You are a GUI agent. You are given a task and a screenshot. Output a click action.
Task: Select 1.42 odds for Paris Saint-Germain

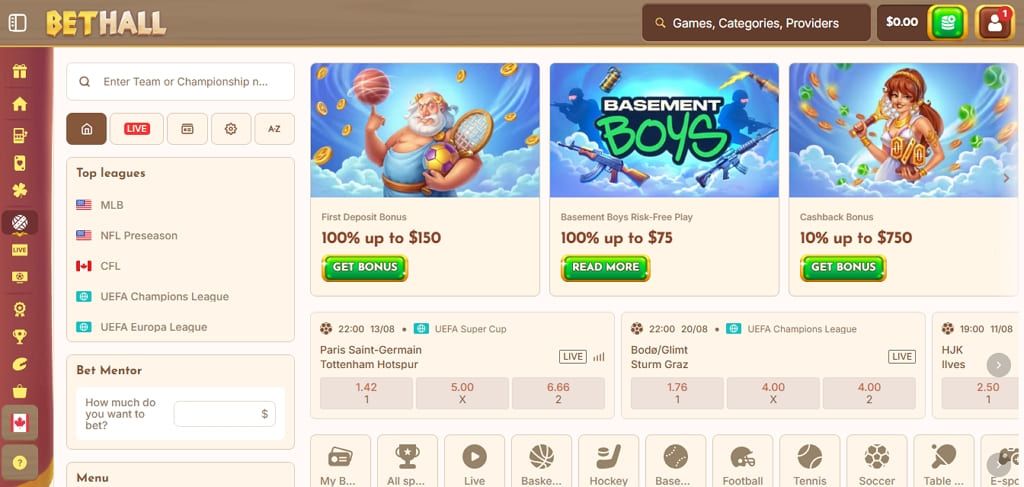366,393
